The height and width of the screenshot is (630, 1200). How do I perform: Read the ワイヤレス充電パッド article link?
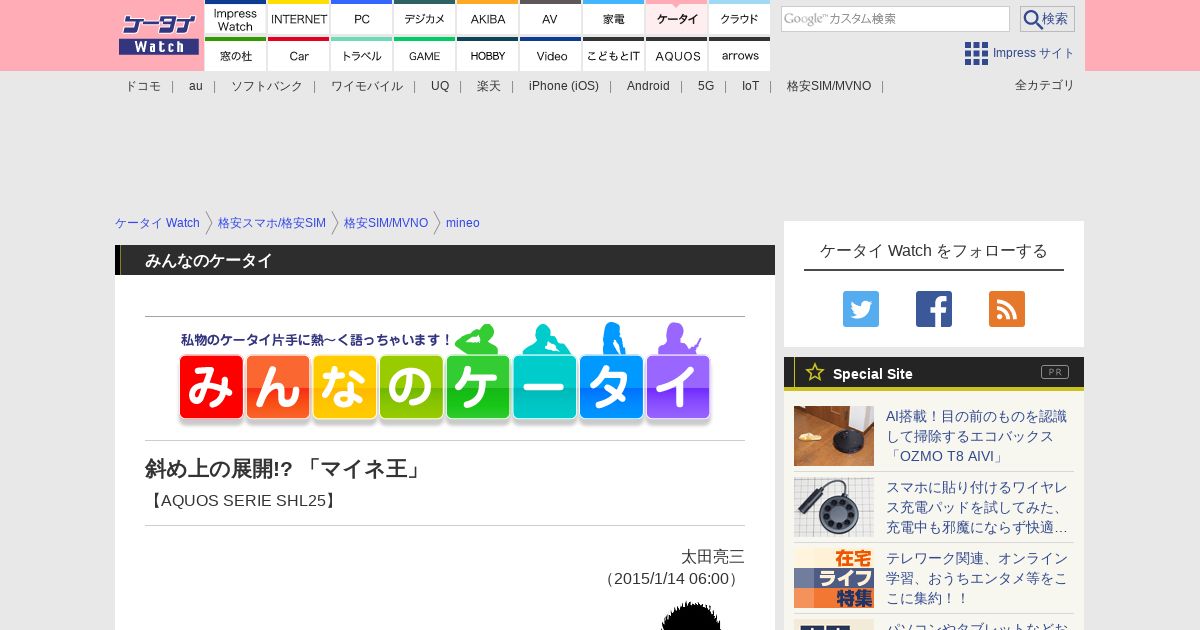click(977, 507)
